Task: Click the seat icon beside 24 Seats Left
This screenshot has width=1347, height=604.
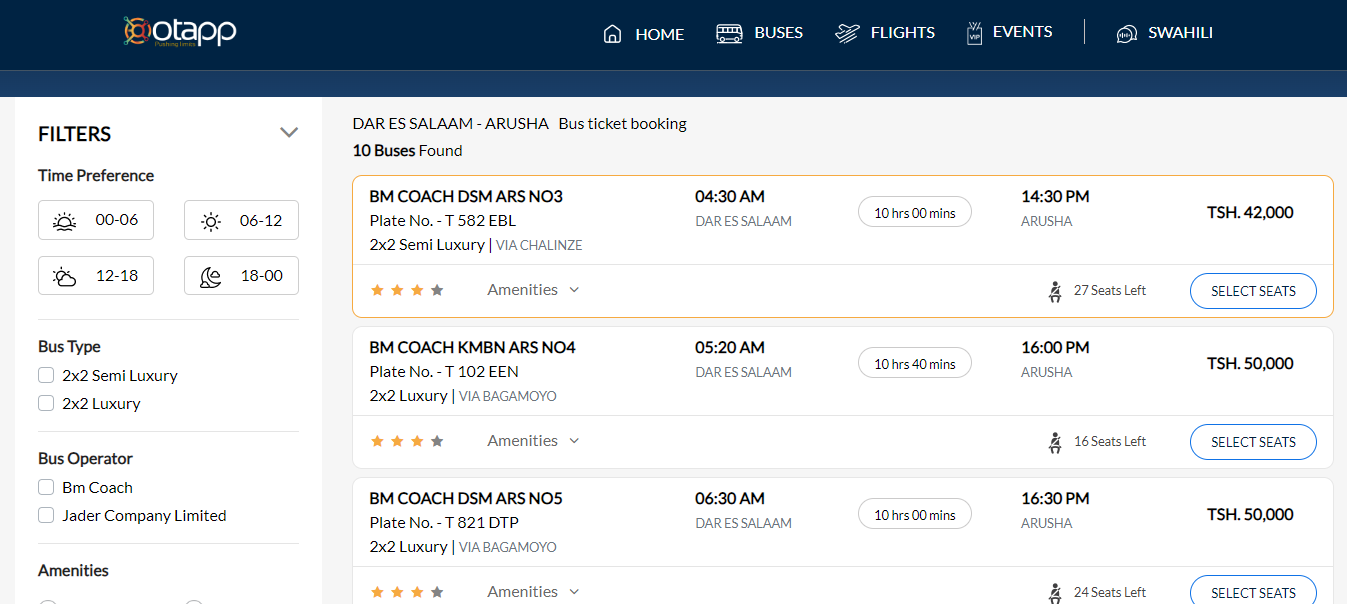Action: coord(1055,592)
